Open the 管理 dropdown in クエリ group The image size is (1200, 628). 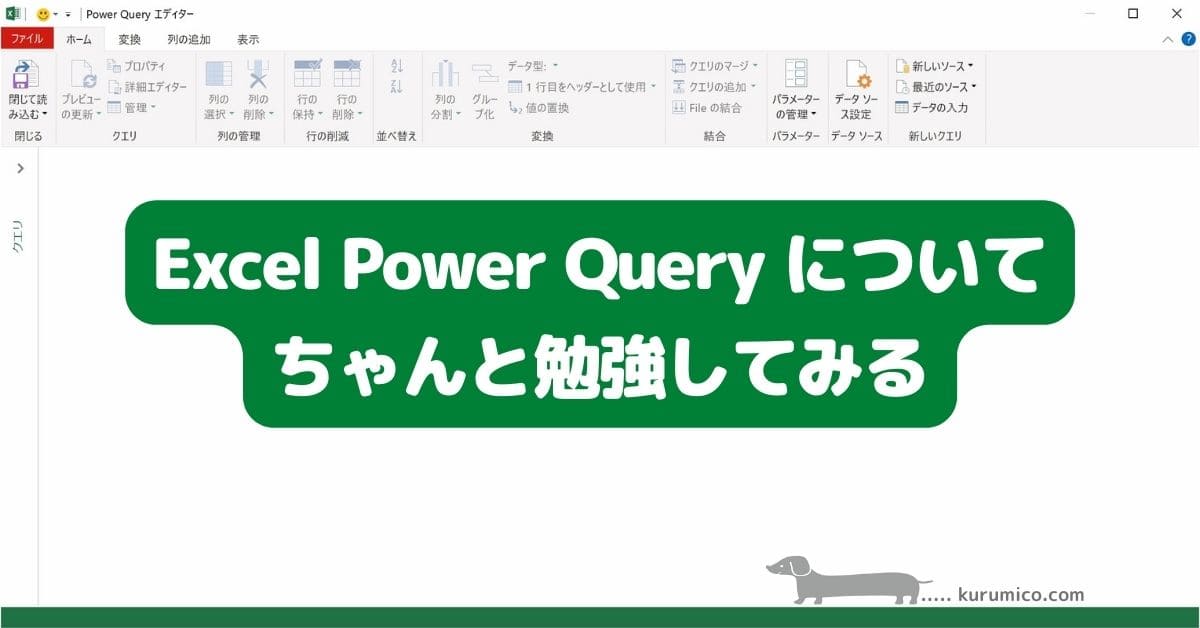pyautogui.click(x=132, y=107)
